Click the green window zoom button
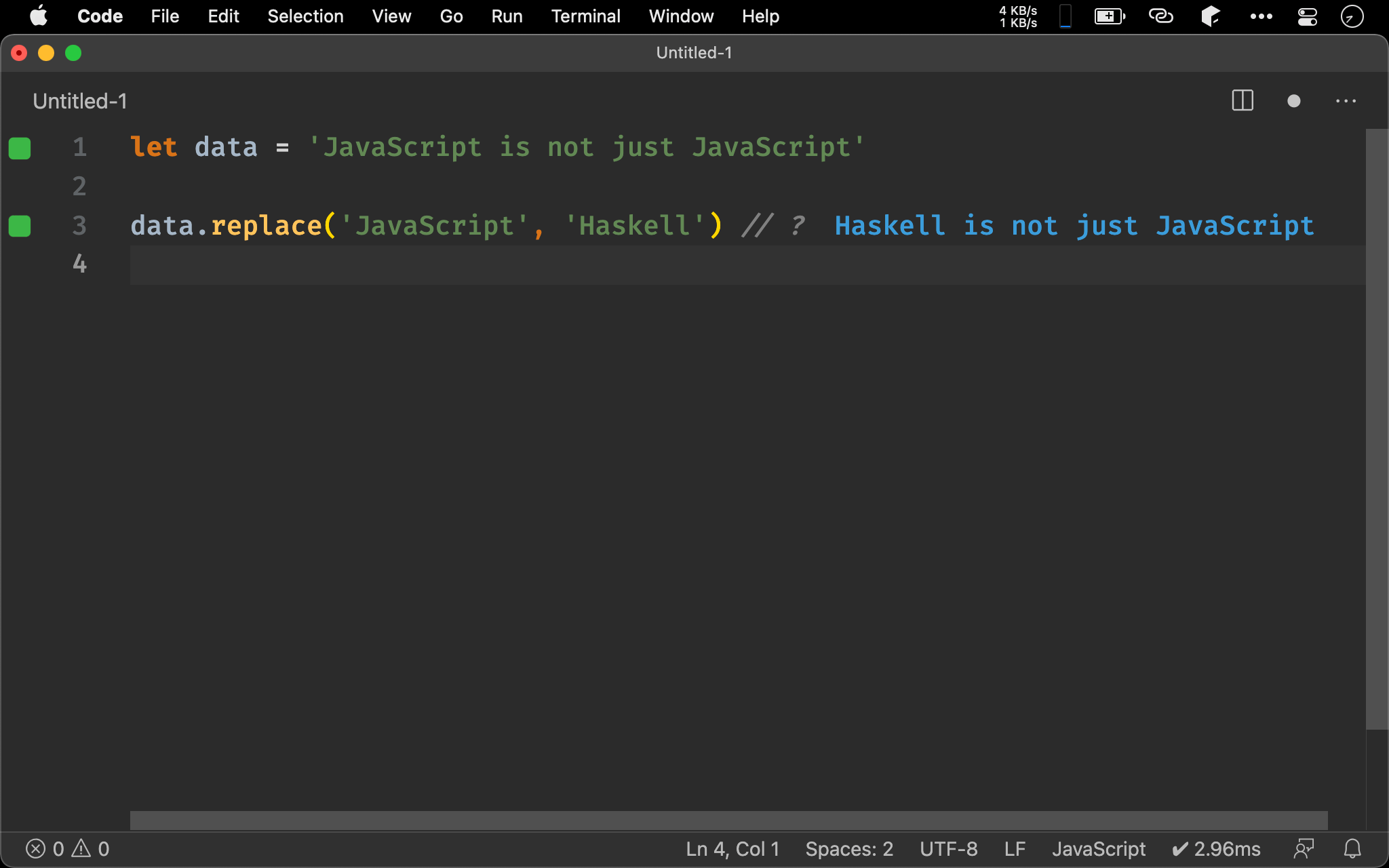 (x=73, y=53)
